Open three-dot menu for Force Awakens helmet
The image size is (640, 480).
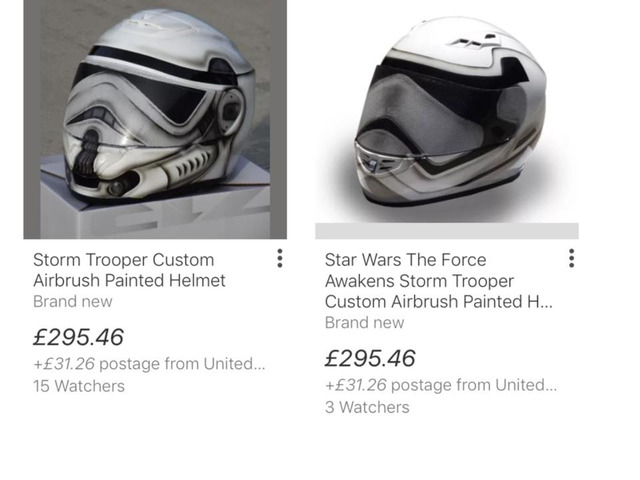(571, 259)
